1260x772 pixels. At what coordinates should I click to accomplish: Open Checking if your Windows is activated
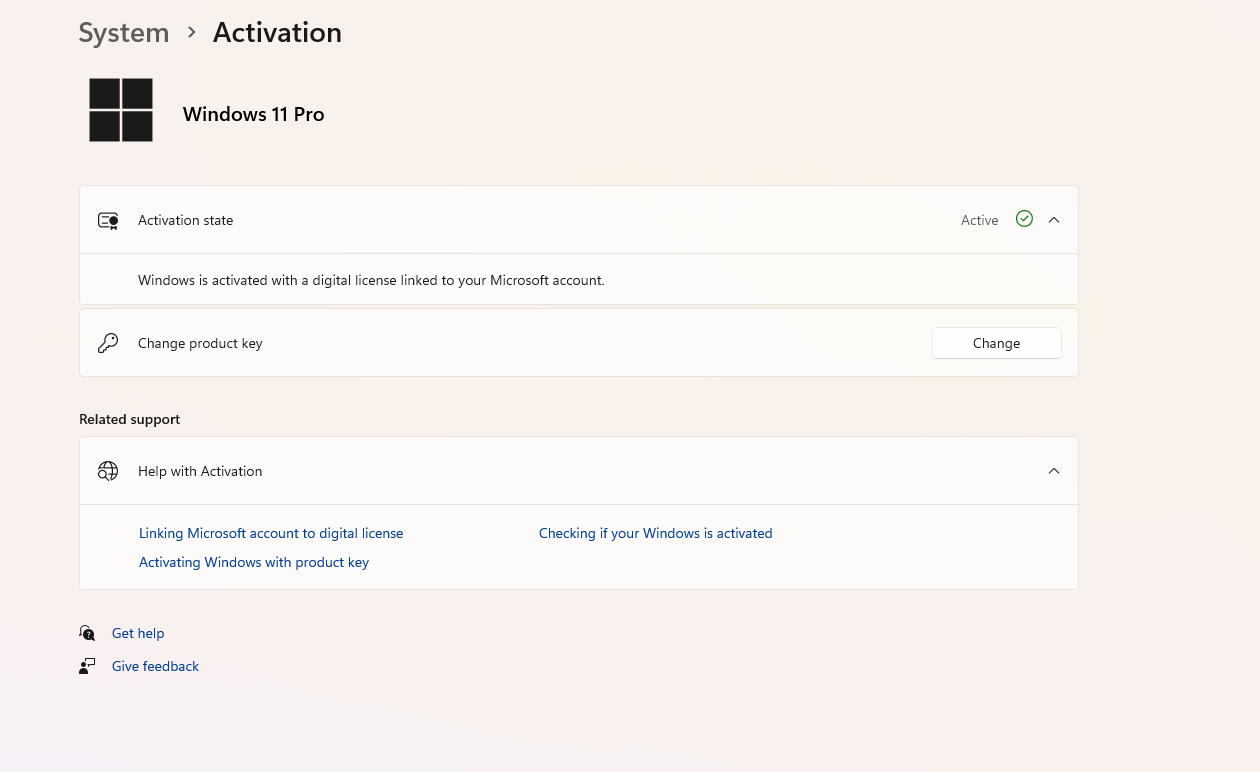coord(656,533)
